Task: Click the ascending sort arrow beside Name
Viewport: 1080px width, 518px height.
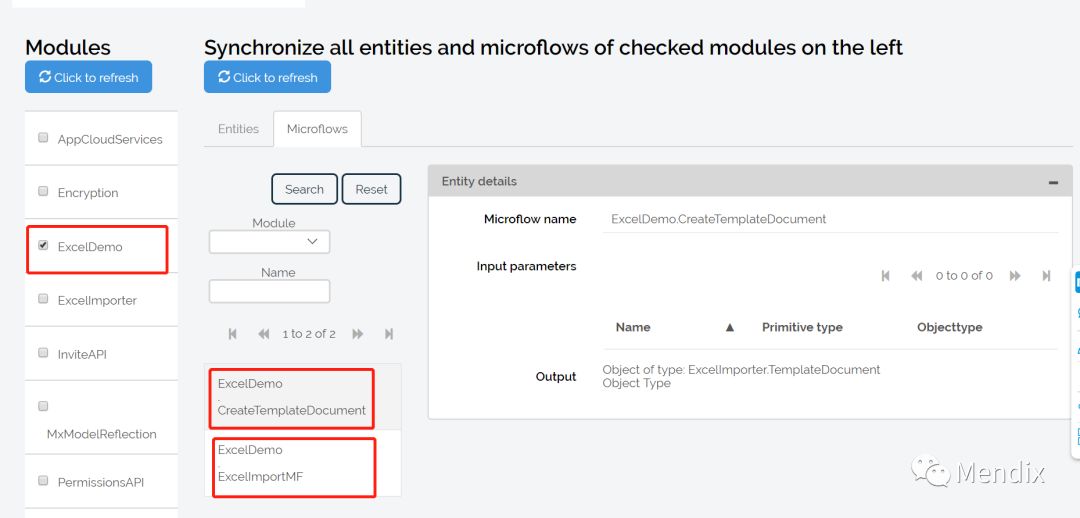Action: pos(730,327)
